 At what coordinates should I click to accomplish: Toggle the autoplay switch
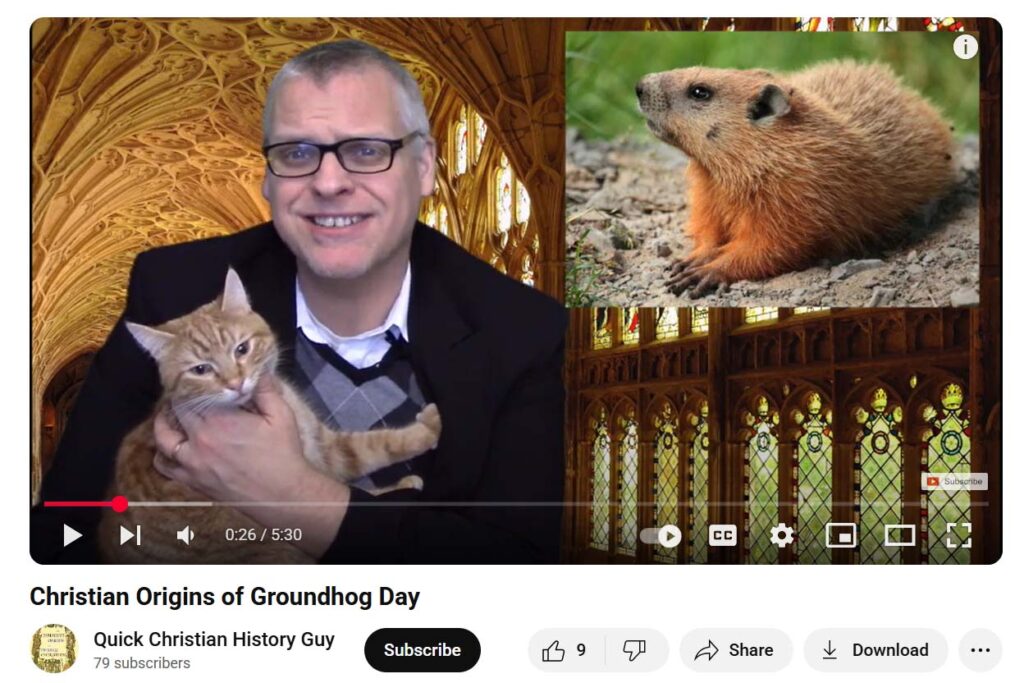coord(660,536)
